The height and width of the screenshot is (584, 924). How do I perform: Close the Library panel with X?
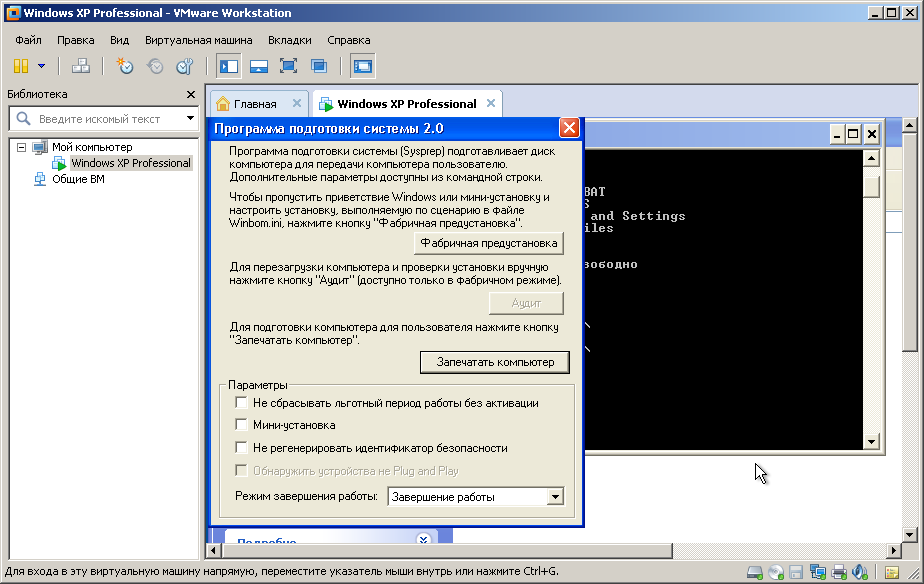coord(190,94)
